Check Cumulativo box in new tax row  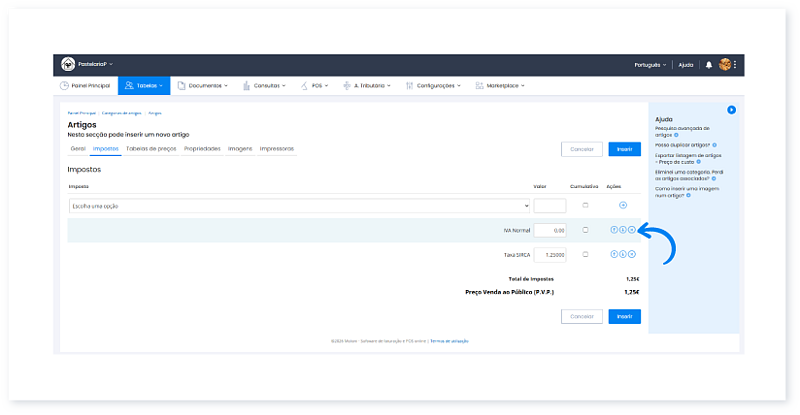click(585, 205)
